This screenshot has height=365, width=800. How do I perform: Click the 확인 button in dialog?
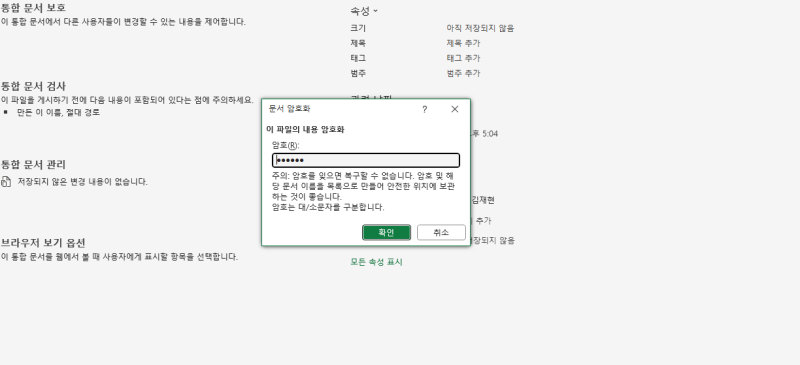(386, 232)
